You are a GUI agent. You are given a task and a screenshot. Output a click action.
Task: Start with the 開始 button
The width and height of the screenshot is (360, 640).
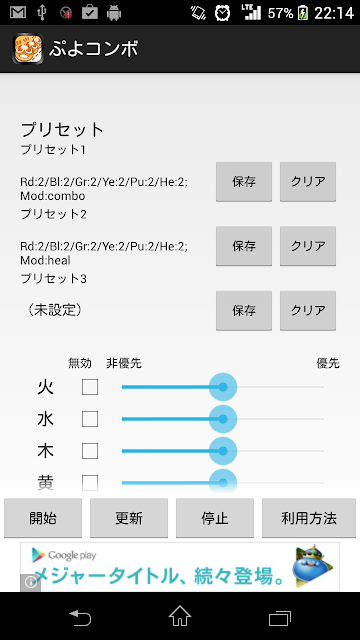[x=43, y=518]
